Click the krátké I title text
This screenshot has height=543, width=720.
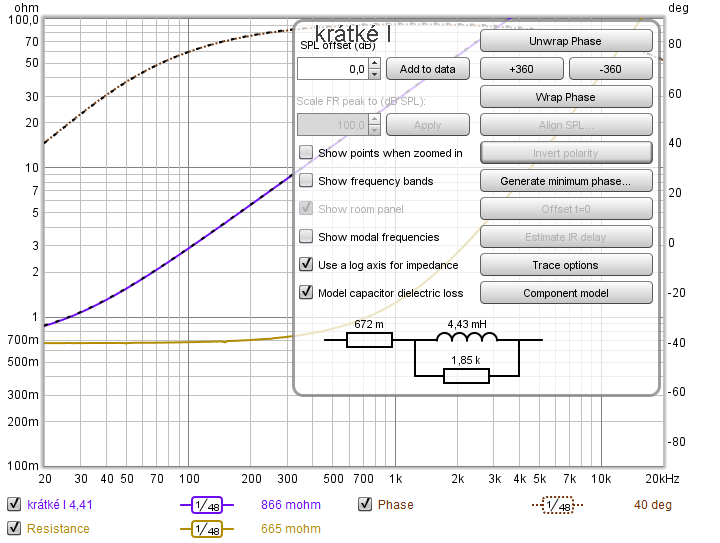point(353,33)
